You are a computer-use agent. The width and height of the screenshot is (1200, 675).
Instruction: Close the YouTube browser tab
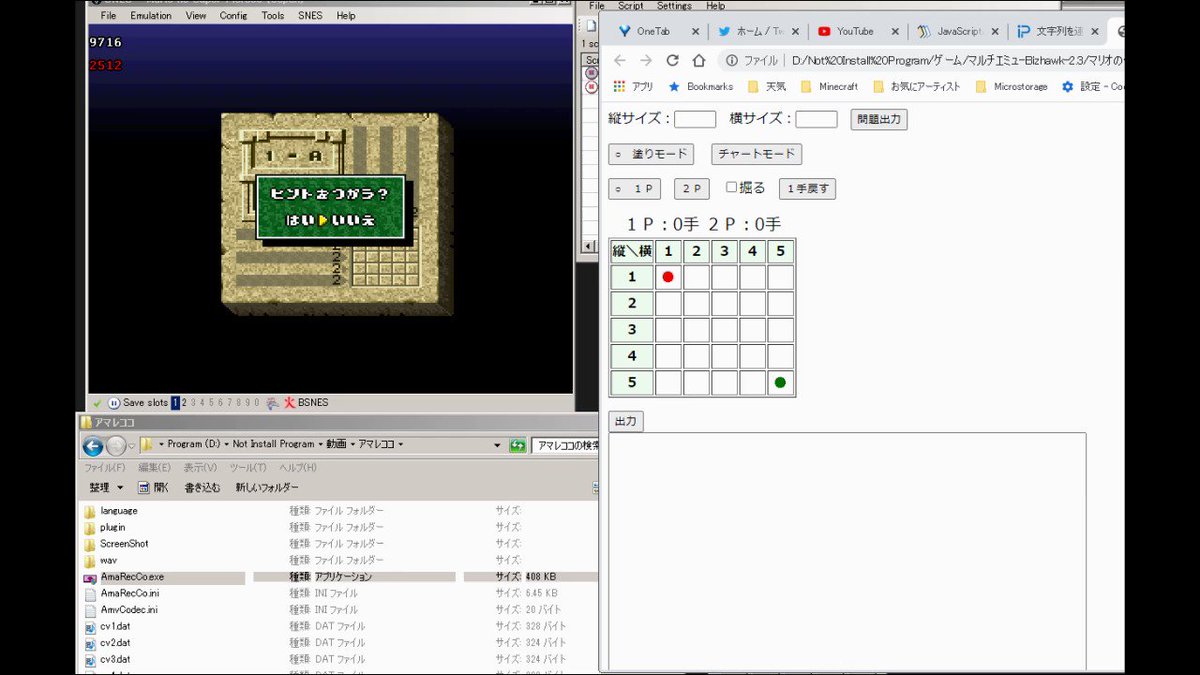pos(895,31)
